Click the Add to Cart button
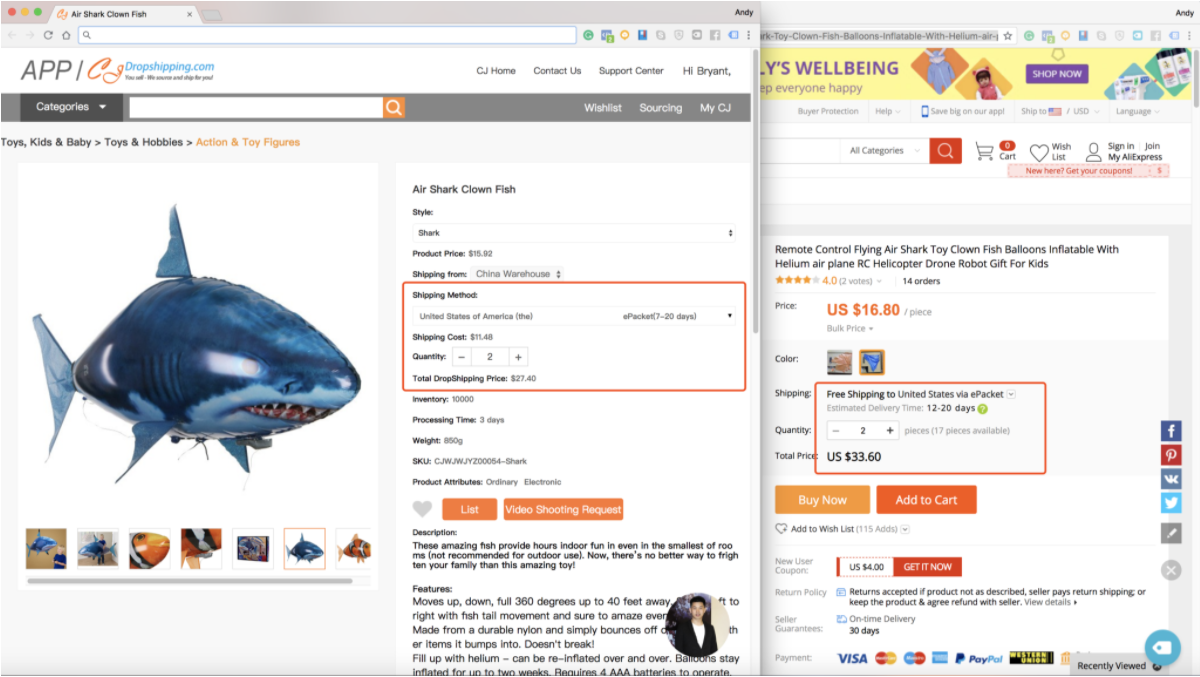 (926, 500)
